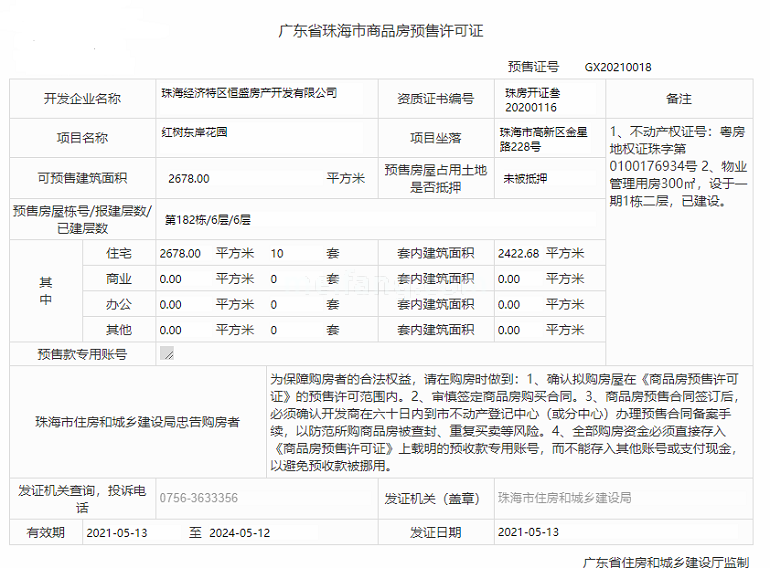Click the 预售款专用账号 label
The width and height of the screenshot is (770, 568).
tap(82, 354)
